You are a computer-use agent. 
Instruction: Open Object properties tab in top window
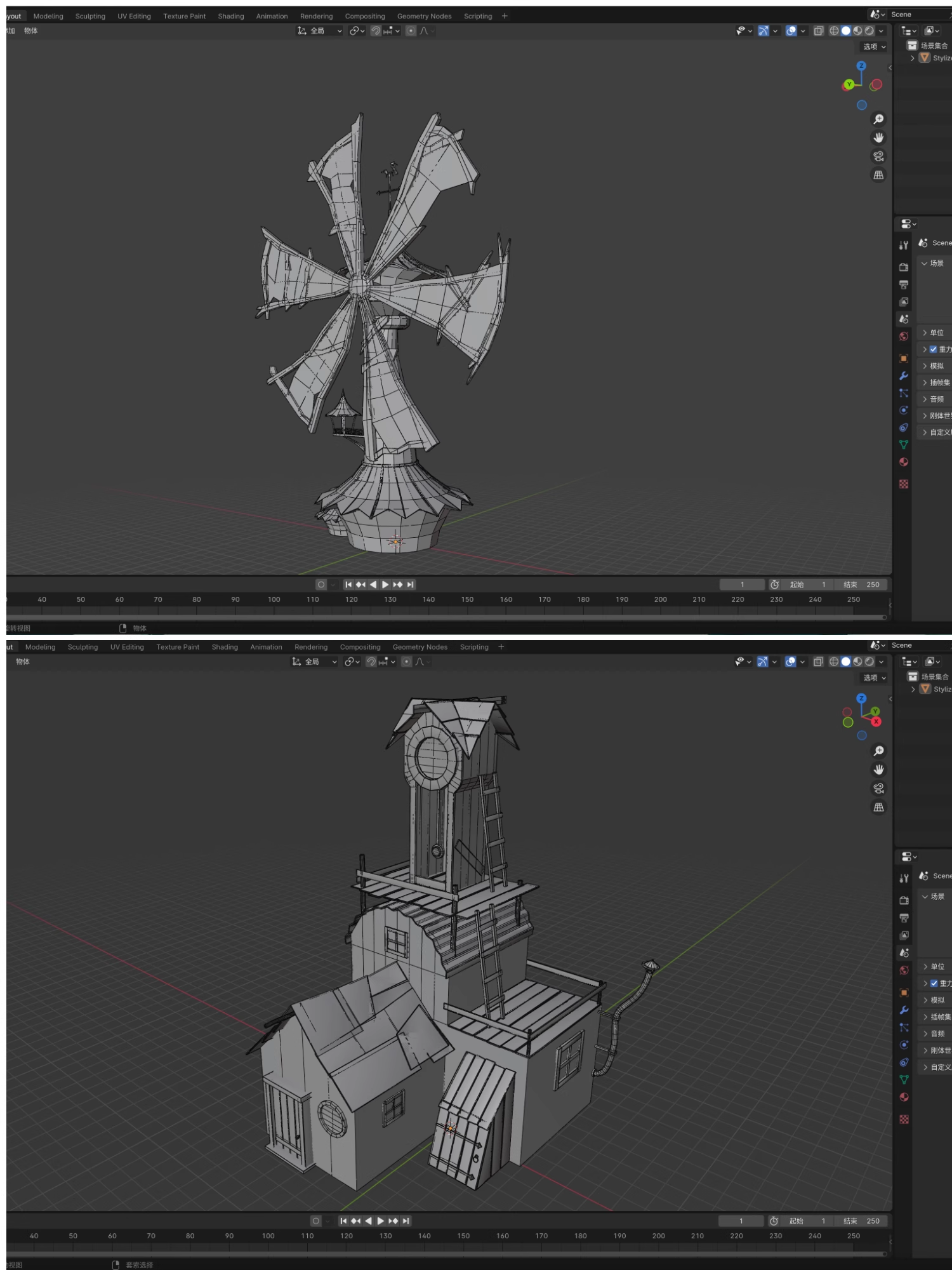pos(904,358)
